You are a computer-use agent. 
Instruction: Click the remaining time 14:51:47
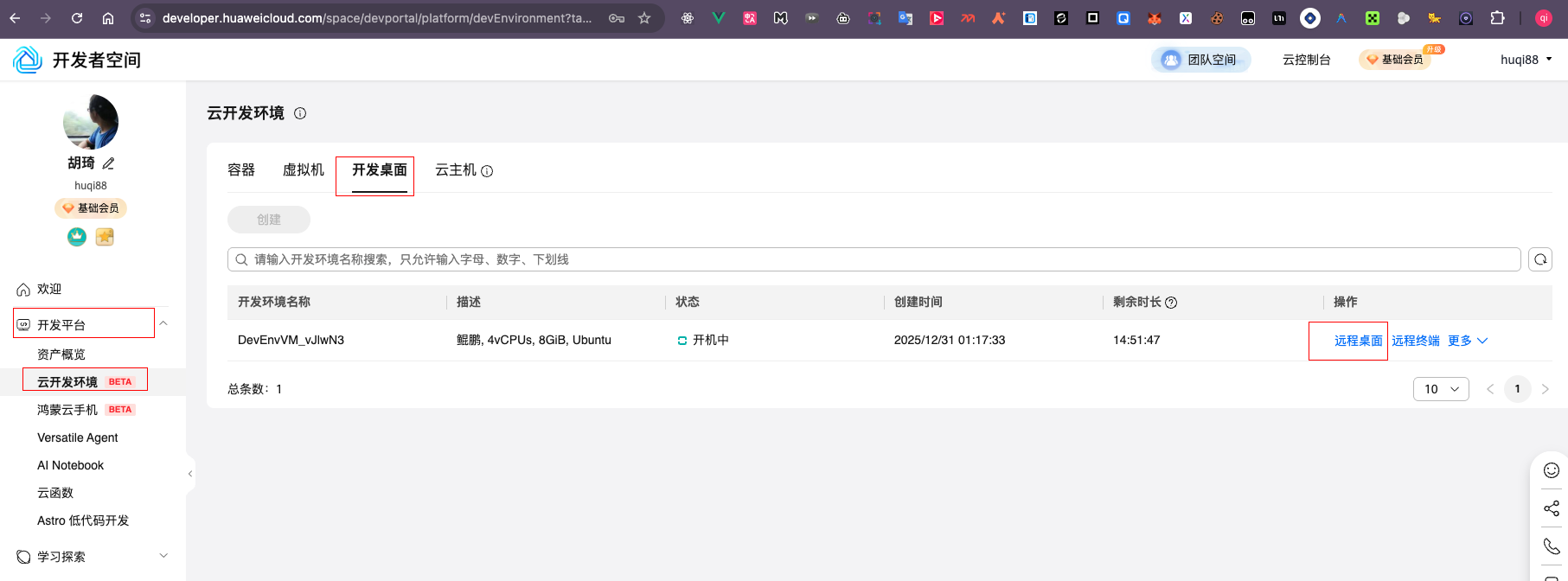1136,340
